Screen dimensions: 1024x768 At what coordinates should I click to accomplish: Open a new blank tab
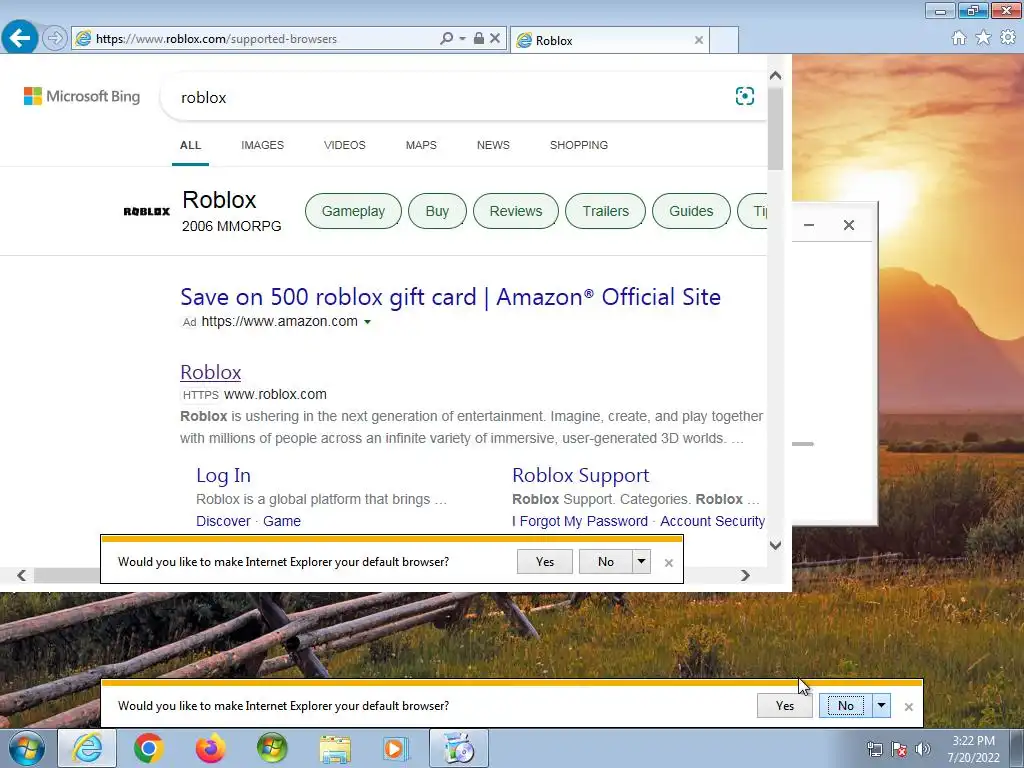pos(724,40)
